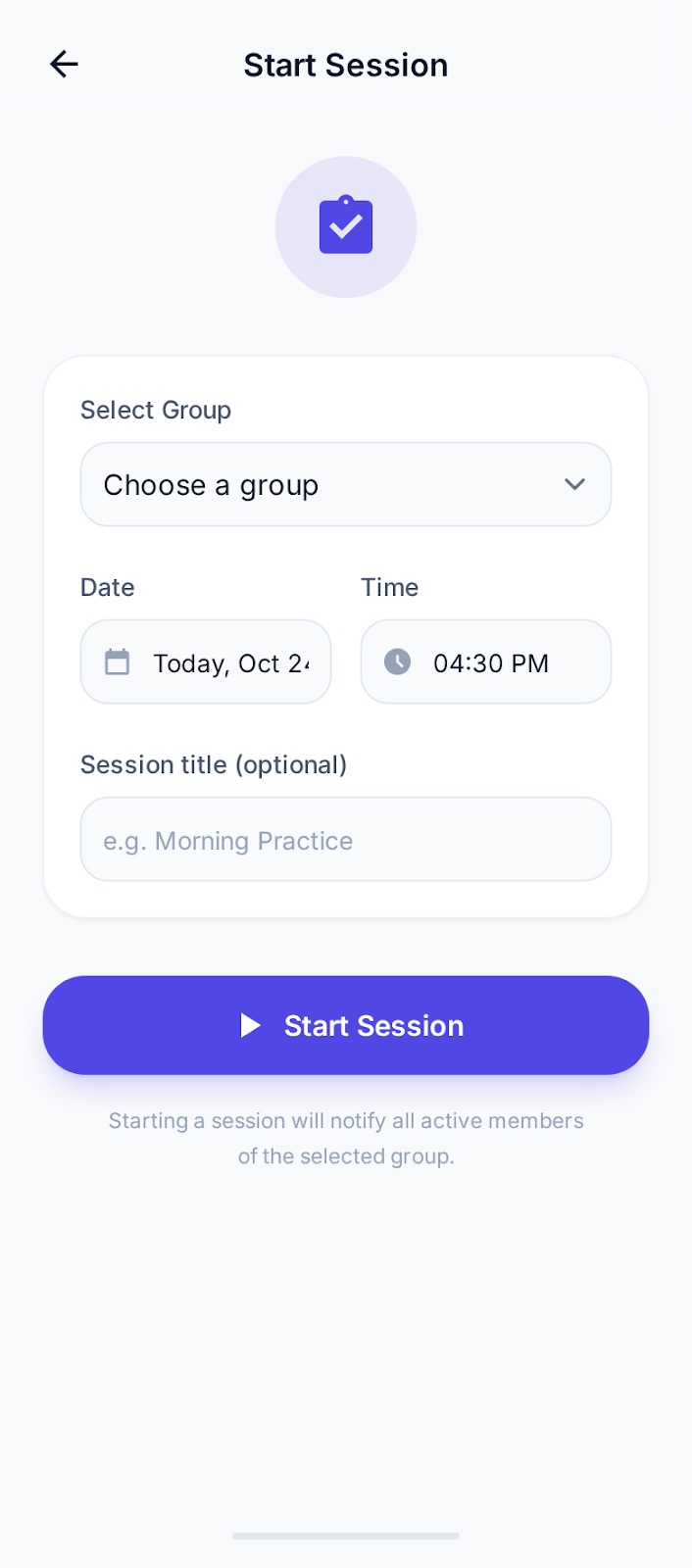Click the play icon on the Start Session button
The image size is (692, 1568).
pos(251,1025)
